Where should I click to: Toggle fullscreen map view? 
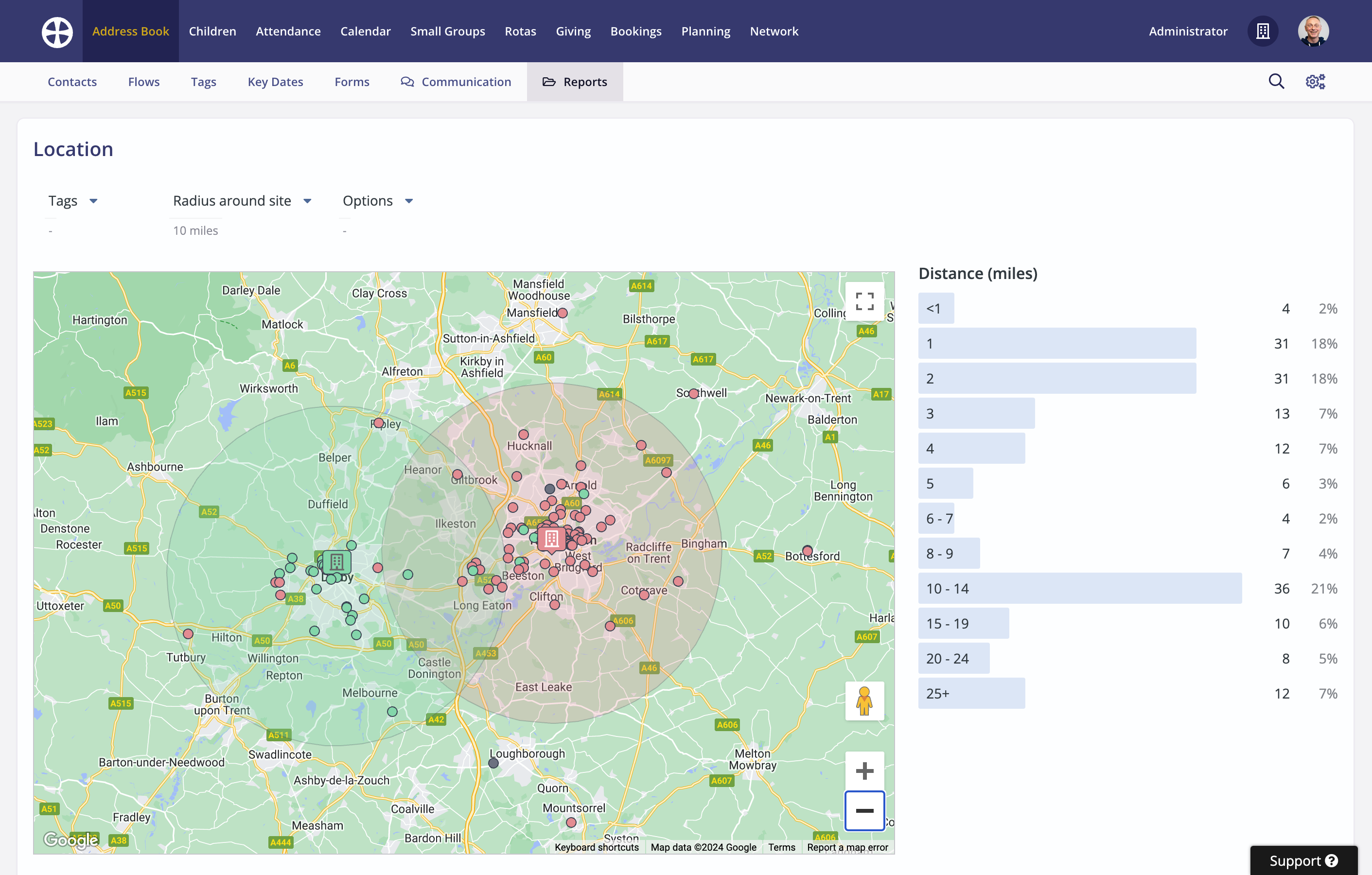(x=864, y=301)
